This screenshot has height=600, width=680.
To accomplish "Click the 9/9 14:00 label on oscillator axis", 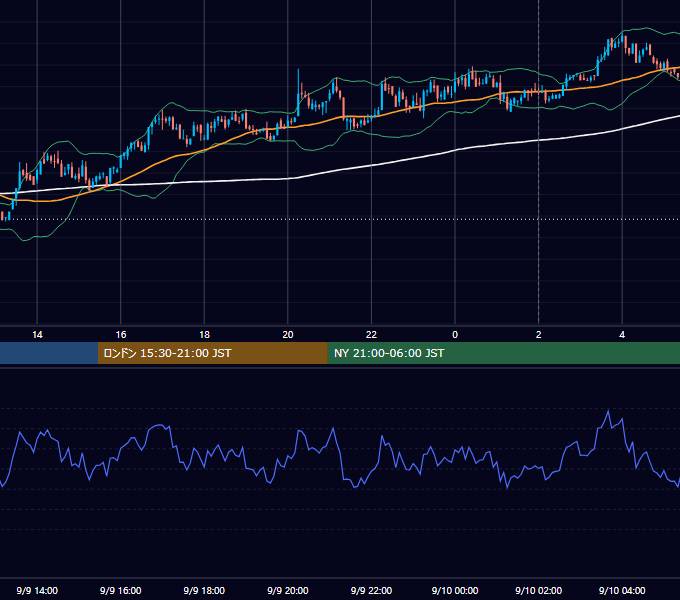I will pos(37,590).
